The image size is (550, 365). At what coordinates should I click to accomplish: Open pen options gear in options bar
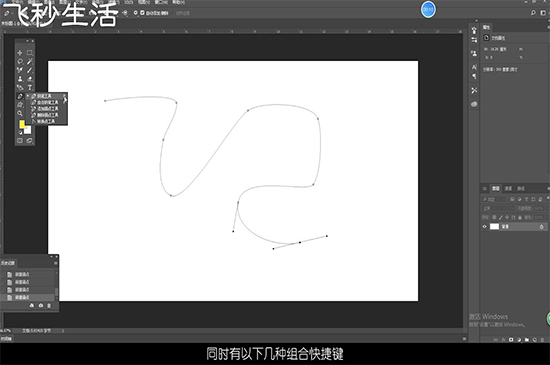tap(135, 13)
